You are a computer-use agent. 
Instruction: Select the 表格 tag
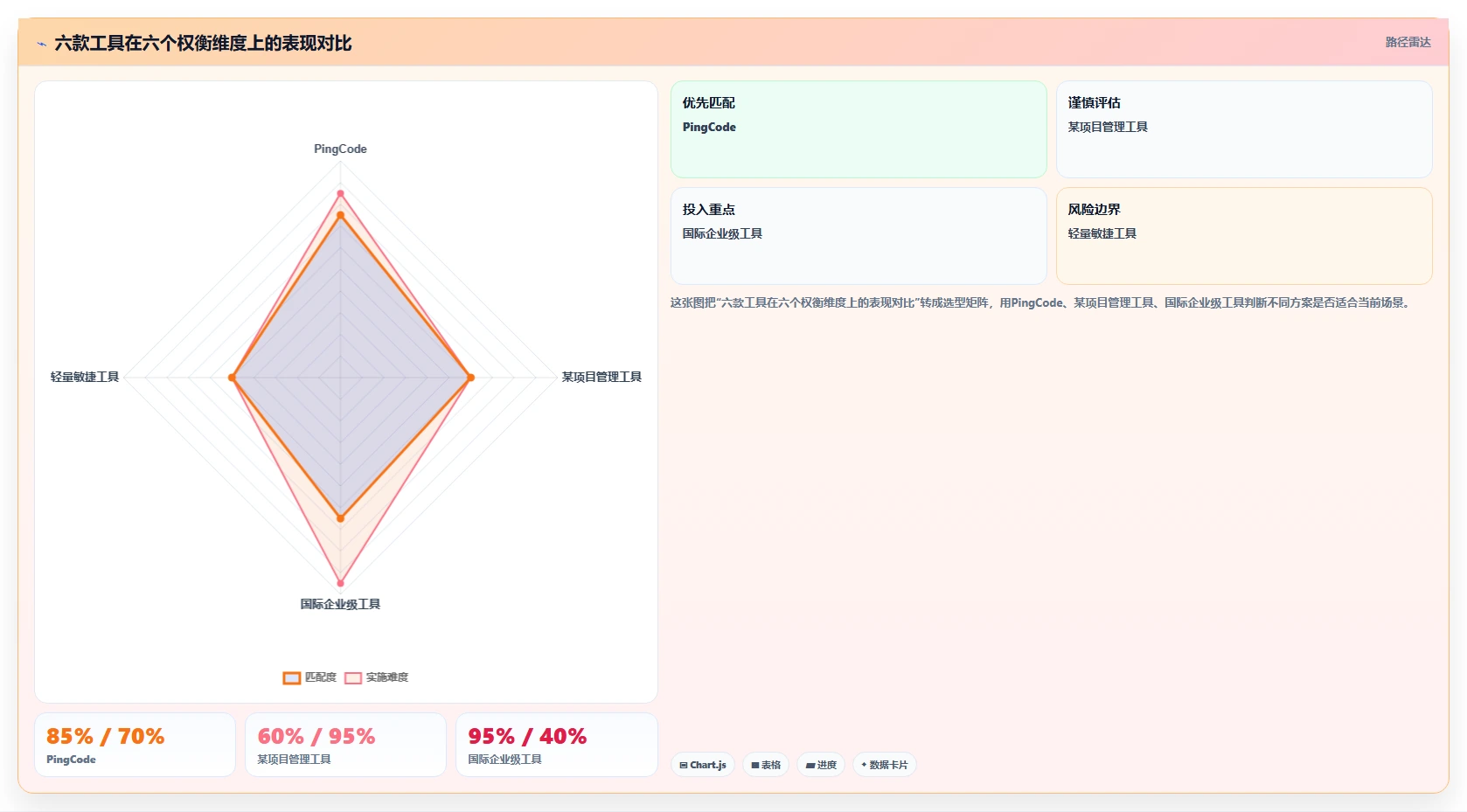coord(766,765)
